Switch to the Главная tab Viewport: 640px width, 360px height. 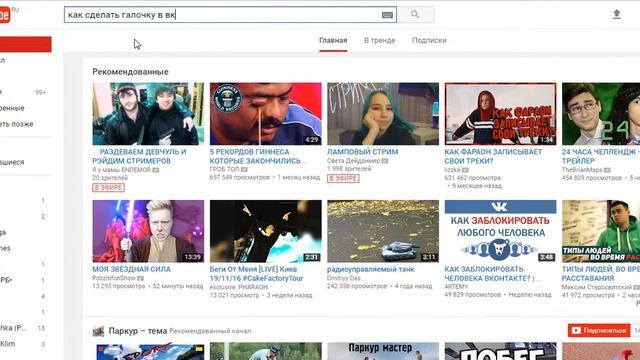[x=333, y=40]
